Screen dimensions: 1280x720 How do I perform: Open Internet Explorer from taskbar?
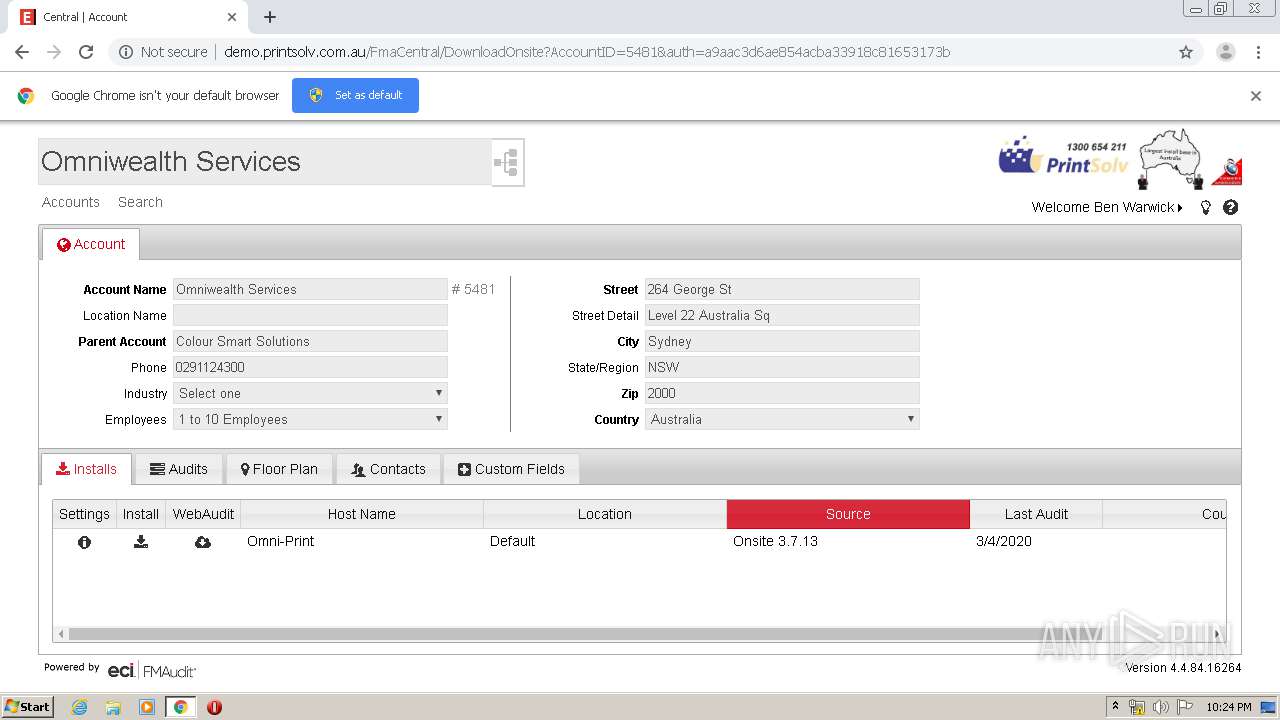(x=80, y=707)
